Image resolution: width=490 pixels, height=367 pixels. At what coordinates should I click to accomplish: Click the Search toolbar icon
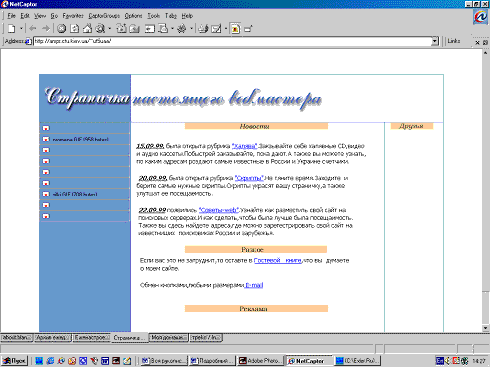100,29
